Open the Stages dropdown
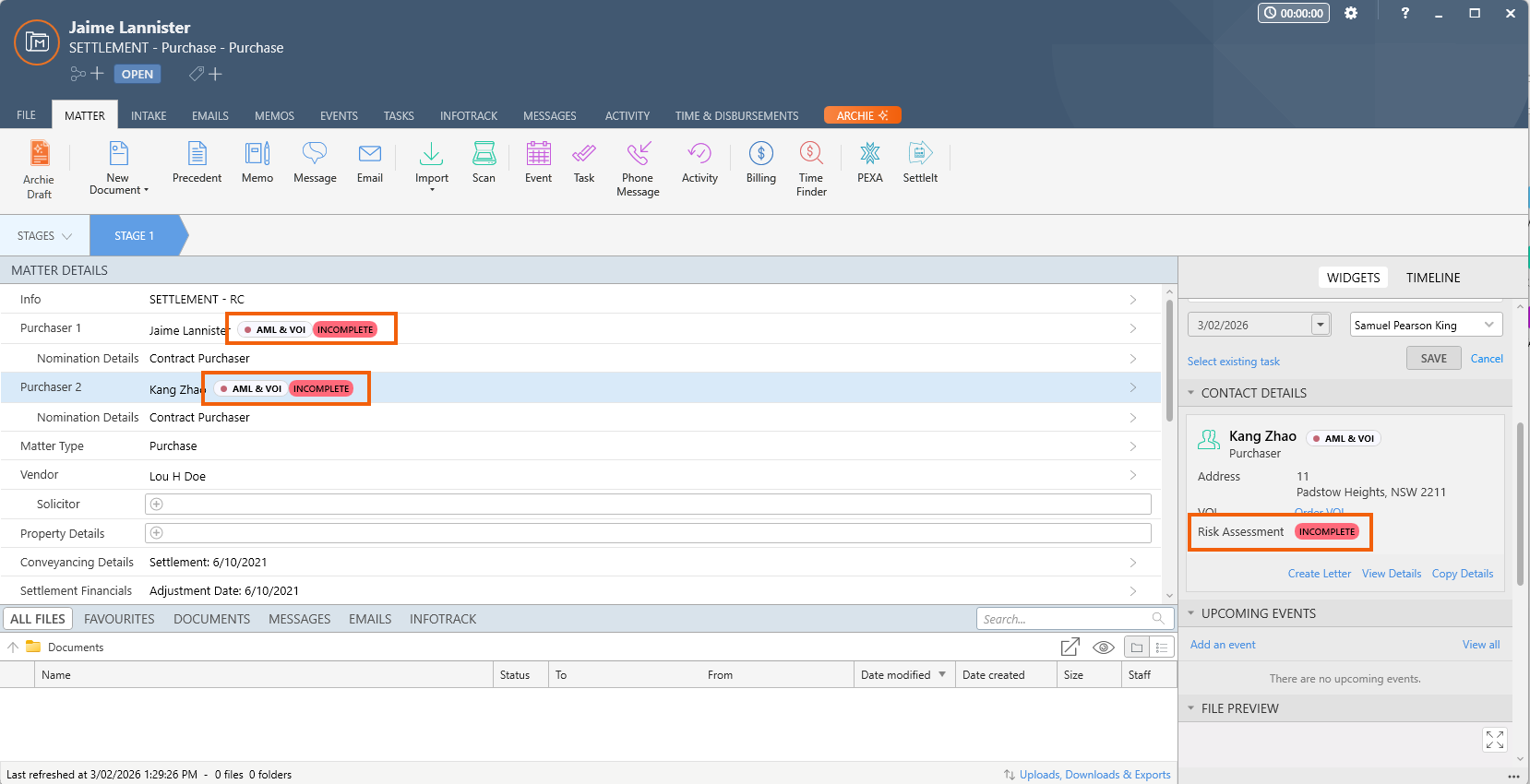The height and width of the screenshot is (784, 1530). coord(44,236)
